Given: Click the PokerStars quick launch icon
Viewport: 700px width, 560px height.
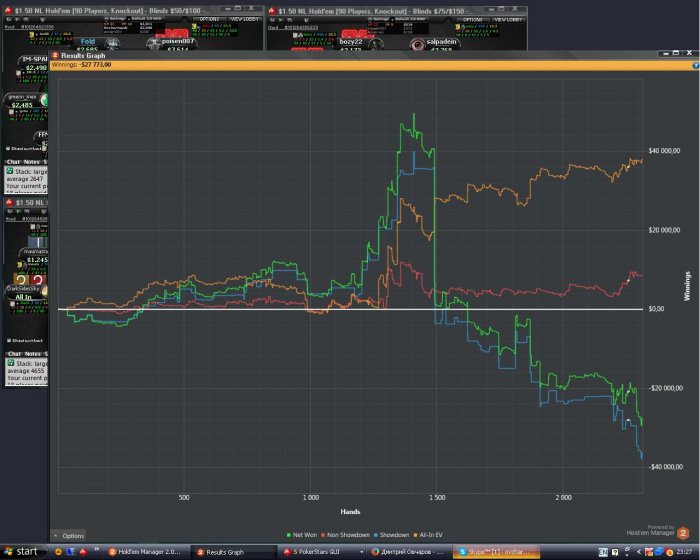Looking at the screenshot, I should (x=83, y=552).
